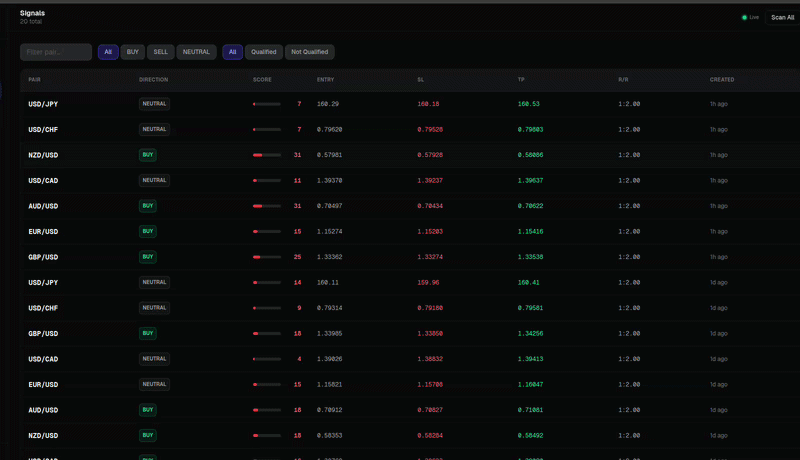The width and height of the screenshot is (800, 460).
Task: Focus the Filter pair input field
Action: point(56,52)
